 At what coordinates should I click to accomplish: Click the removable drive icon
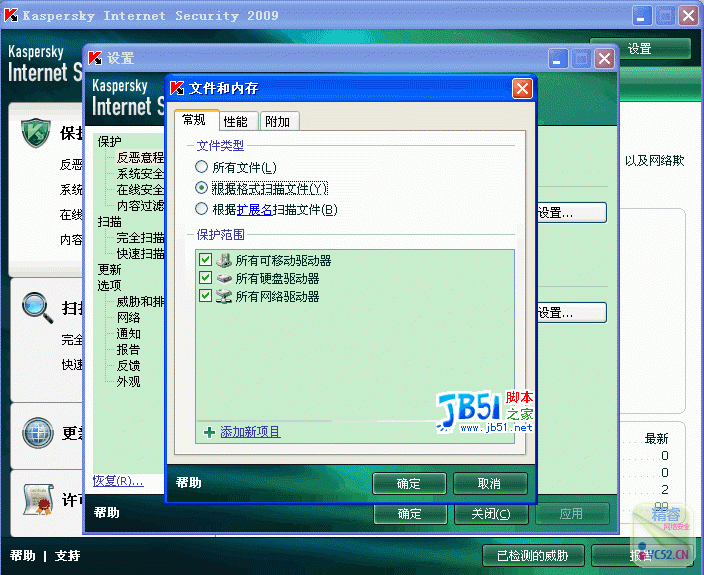(224, 260)
